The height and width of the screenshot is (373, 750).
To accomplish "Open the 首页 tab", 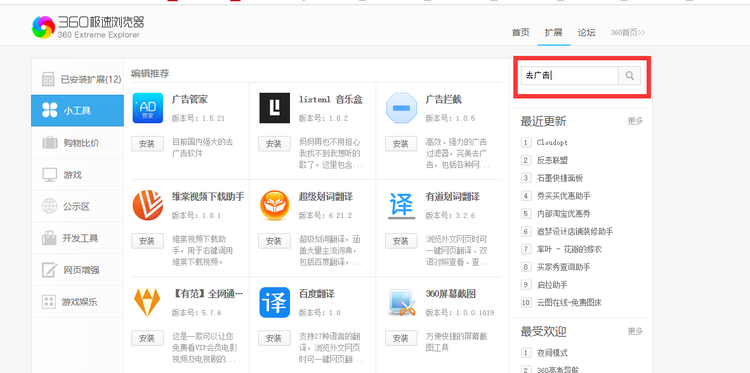I will tap(520, 33).
